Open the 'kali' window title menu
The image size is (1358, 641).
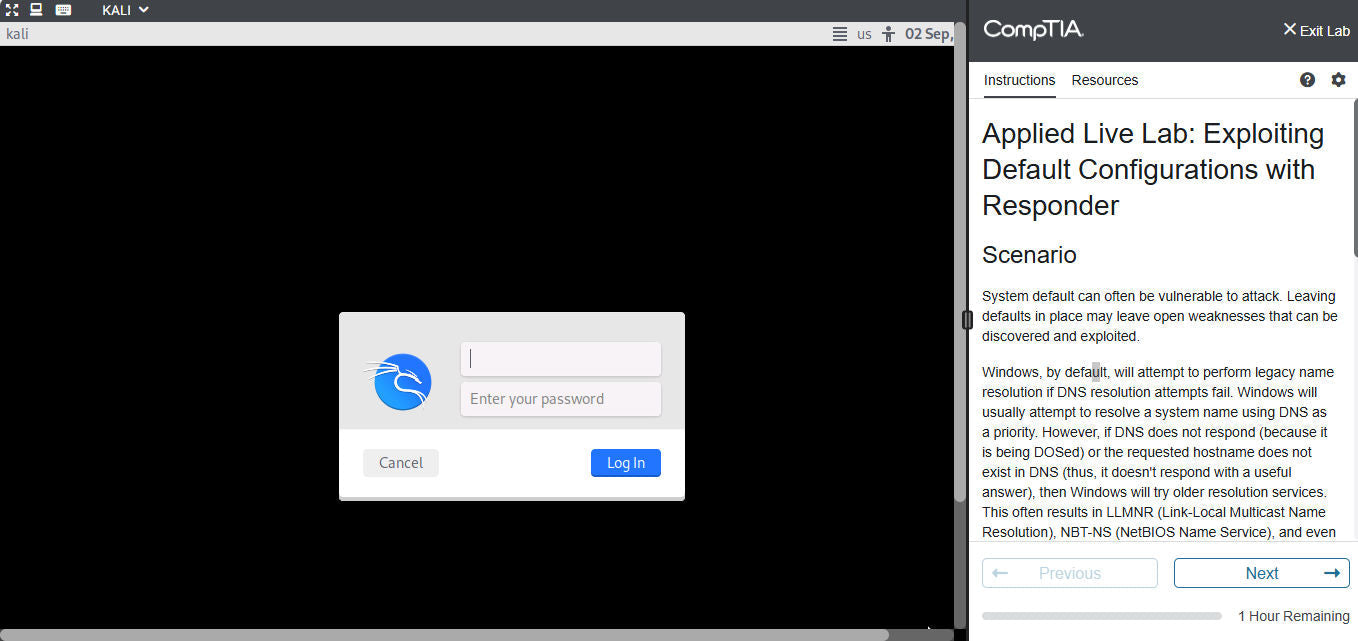tap(17, 33)
